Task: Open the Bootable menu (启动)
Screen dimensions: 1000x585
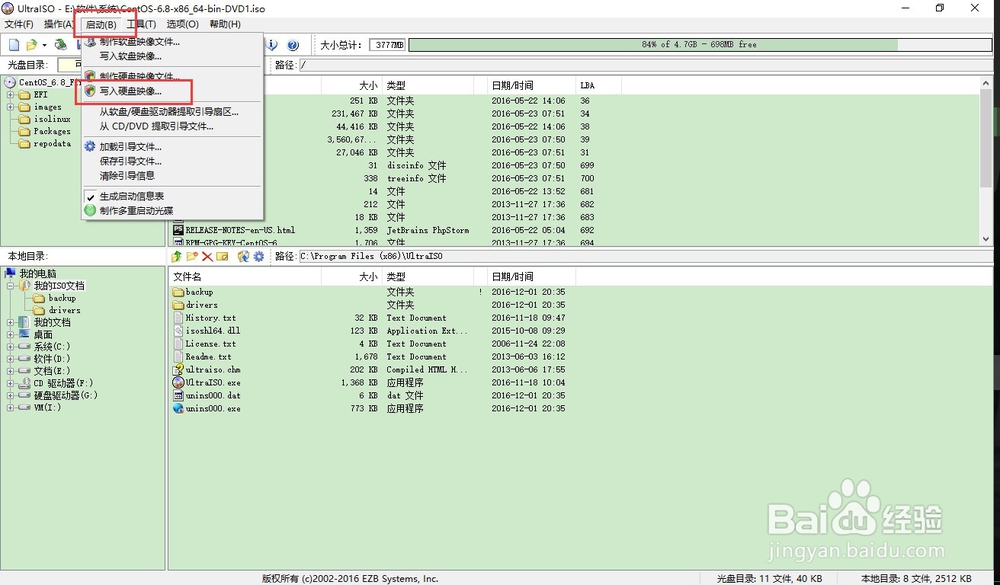Action: 101,25
